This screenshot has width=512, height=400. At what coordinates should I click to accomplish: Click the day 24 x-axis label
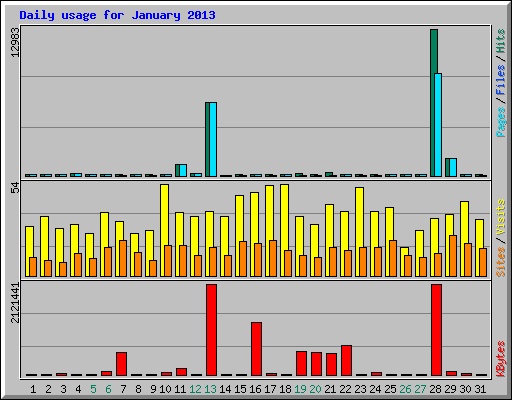375,389
